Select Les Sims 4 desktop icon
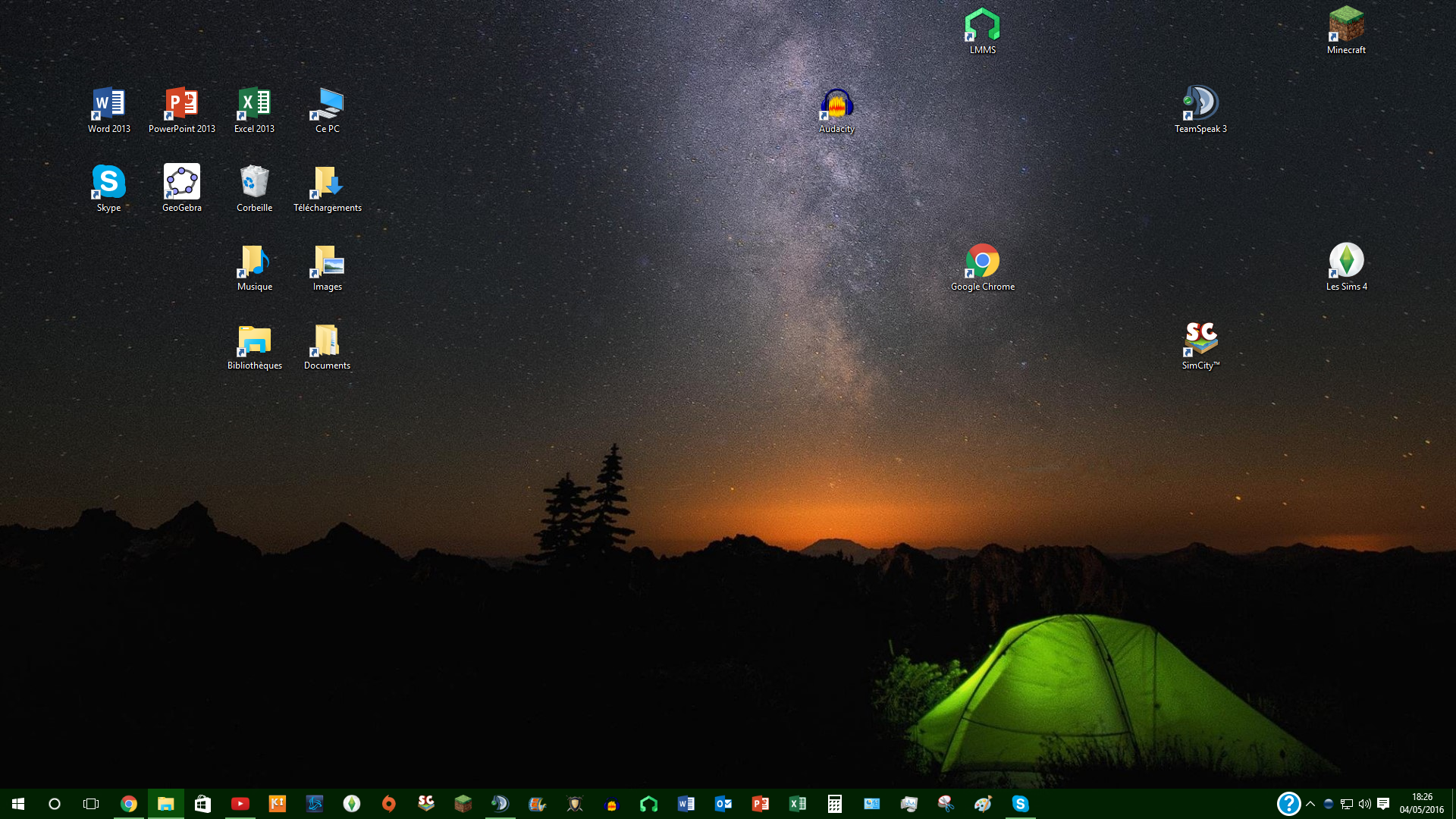Screen dimensions: 1456x819 coord(1346,264)
